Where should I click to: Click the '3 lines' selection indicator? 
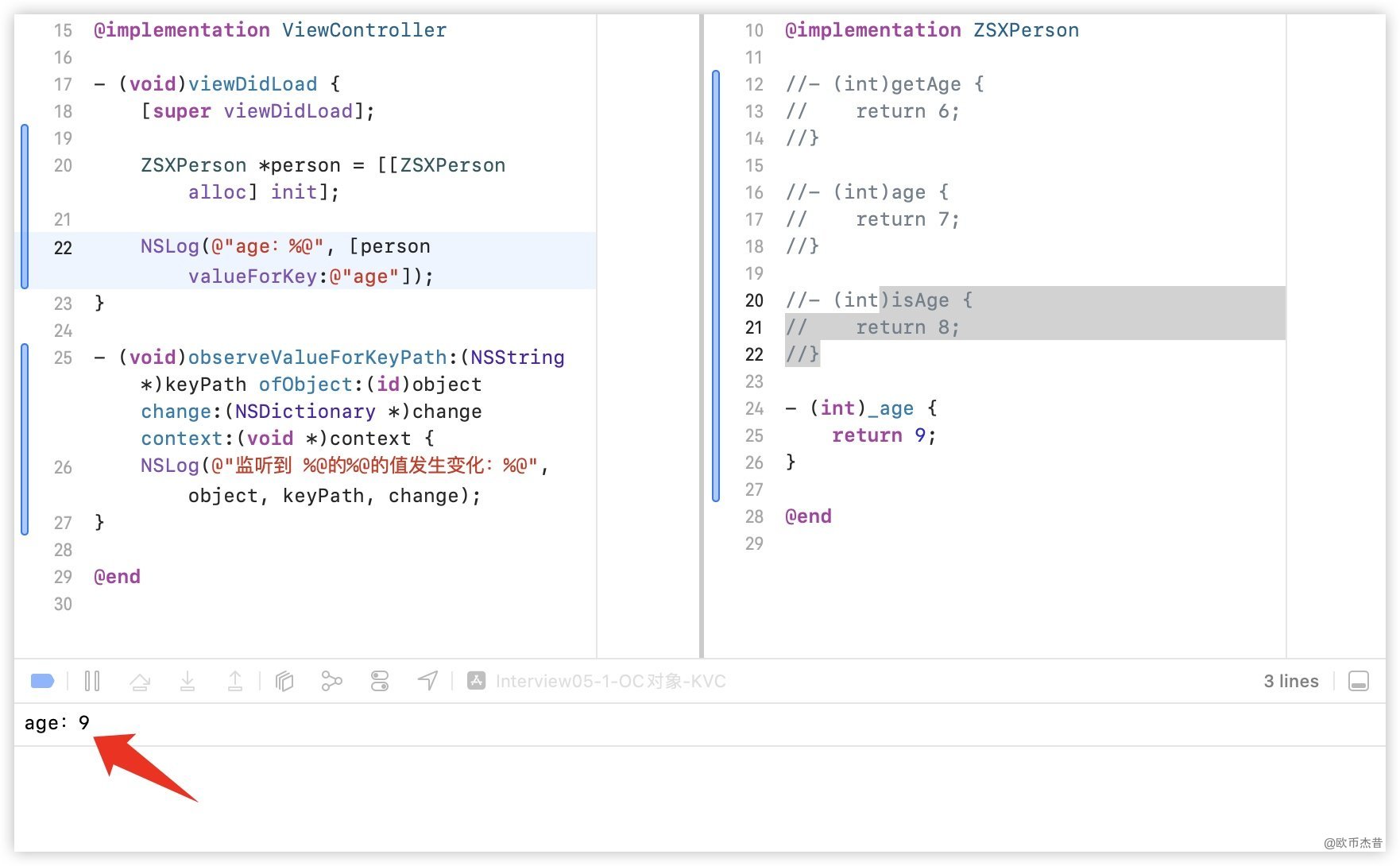pyautogui.click(x=1290, y=681)
